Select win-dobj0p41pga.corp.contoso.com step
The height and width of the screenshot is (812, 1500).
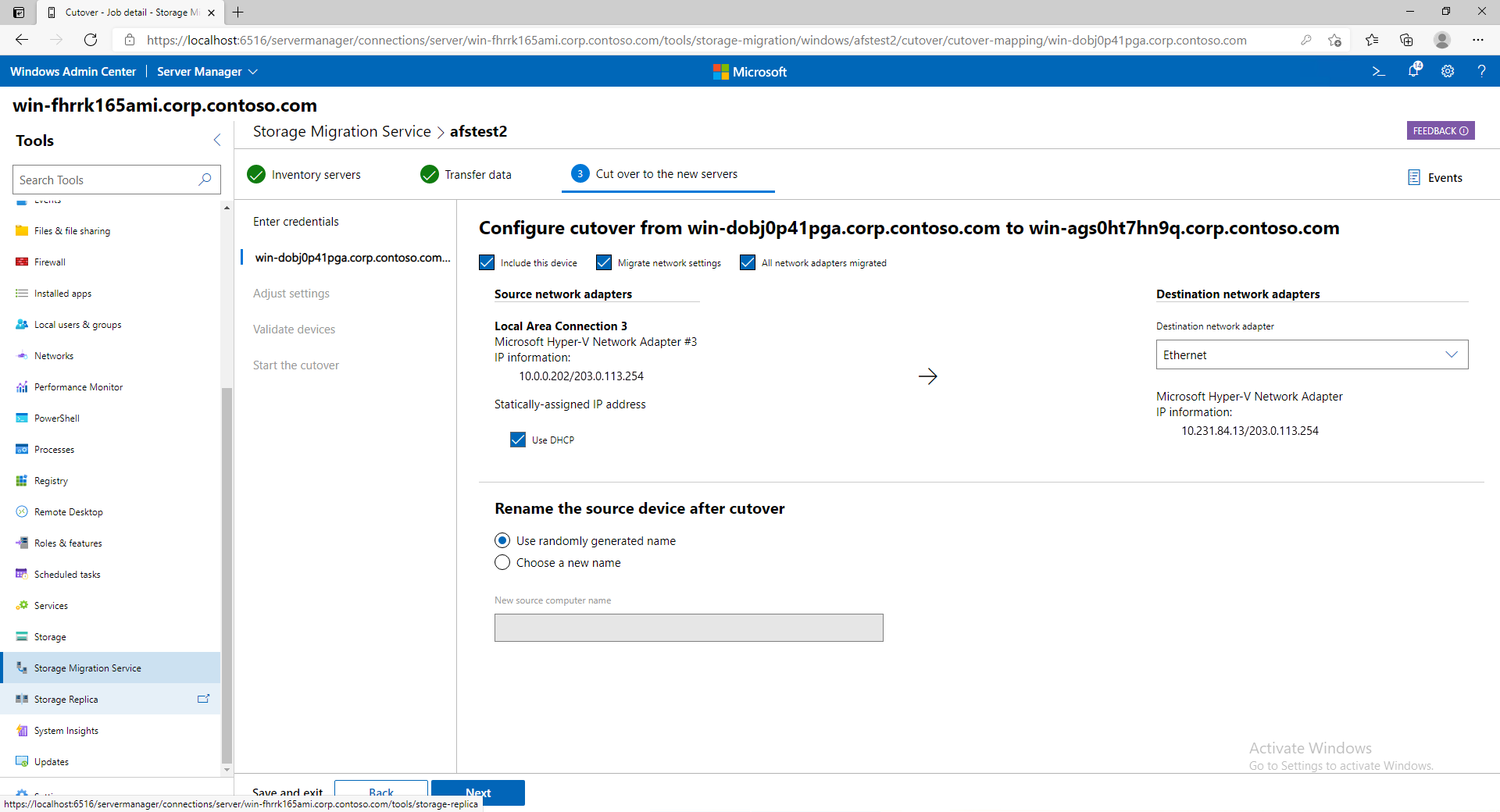[352, 258]
